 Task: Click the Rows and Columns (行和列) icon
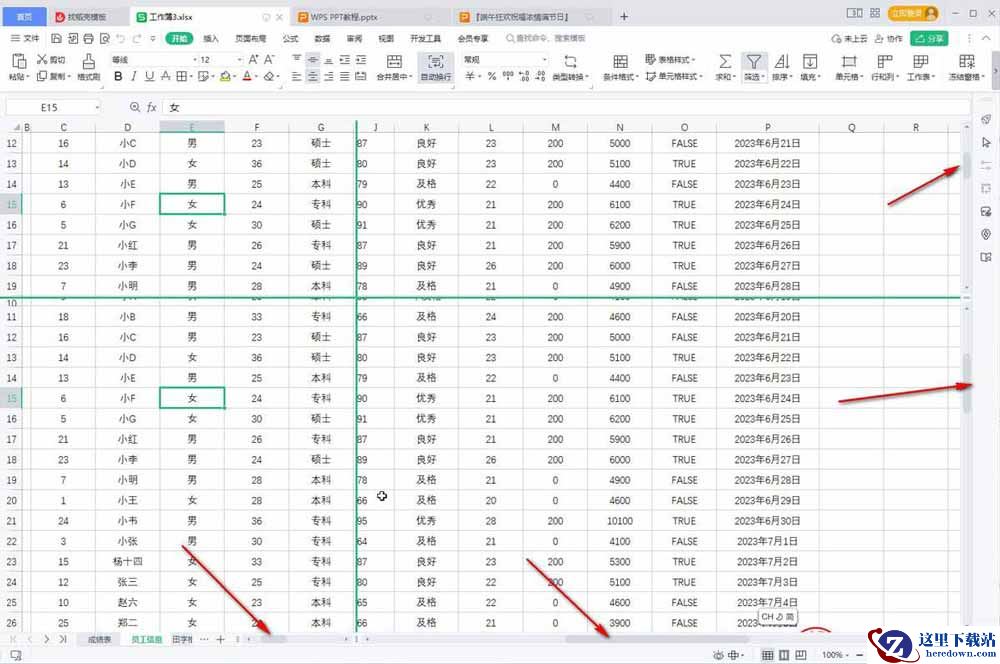point(885,61)
